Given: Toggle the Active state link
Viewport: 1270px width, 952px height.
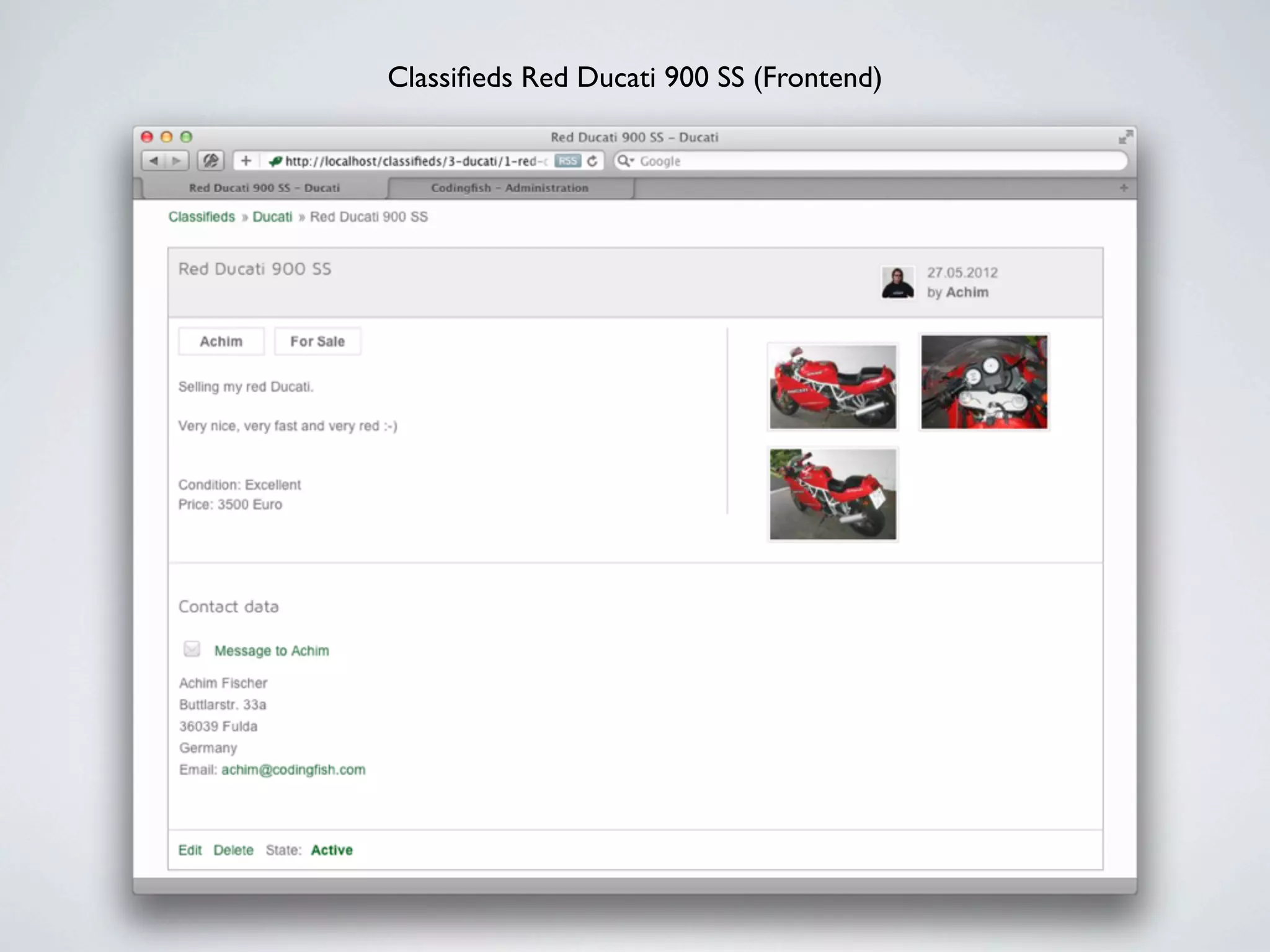Looking at the screenshot, I should coord(332,850).
